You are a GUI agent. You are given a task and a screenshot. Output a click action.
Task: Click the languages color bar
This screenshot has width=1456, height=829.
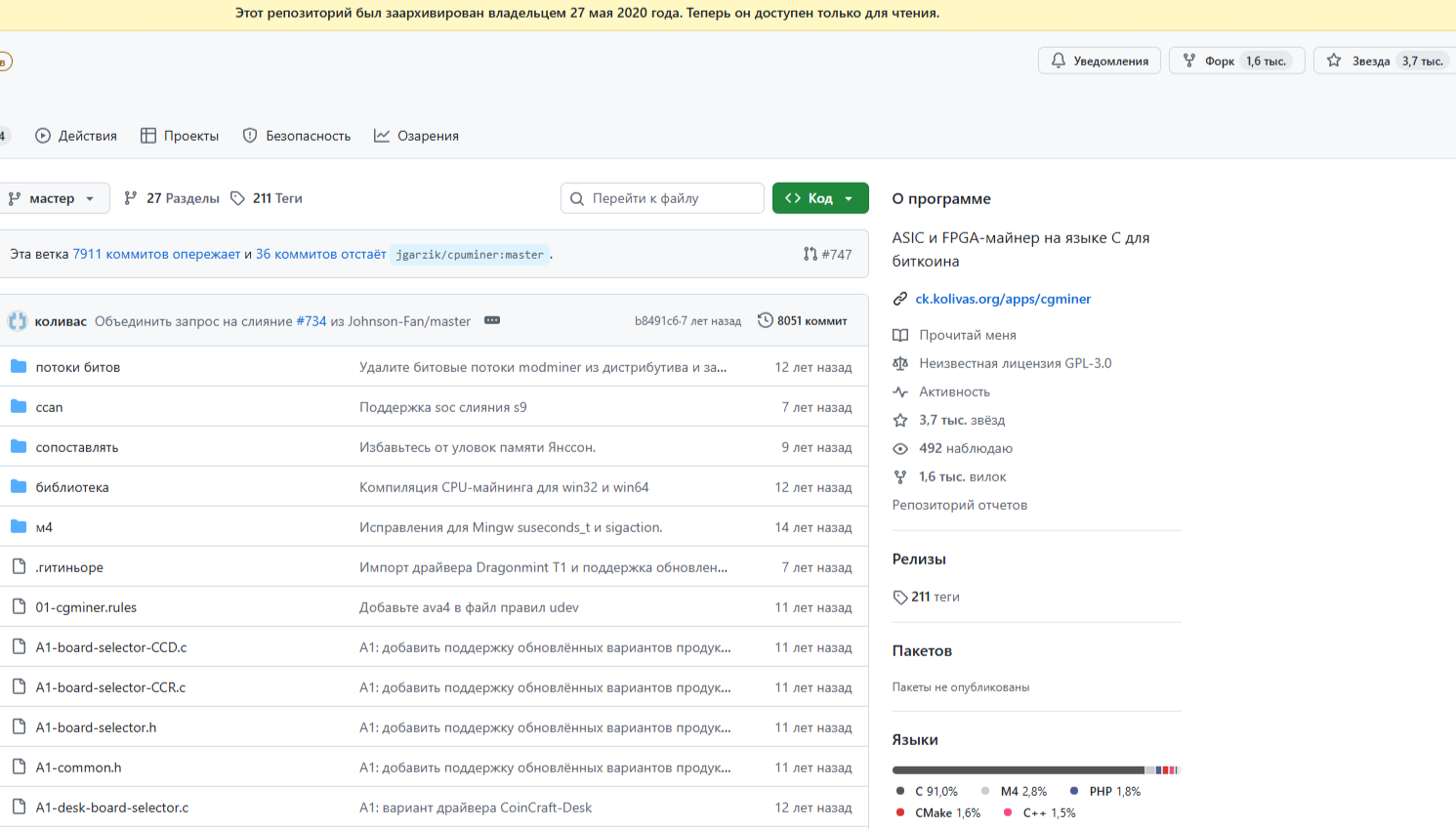click(x=1035, y=770)
